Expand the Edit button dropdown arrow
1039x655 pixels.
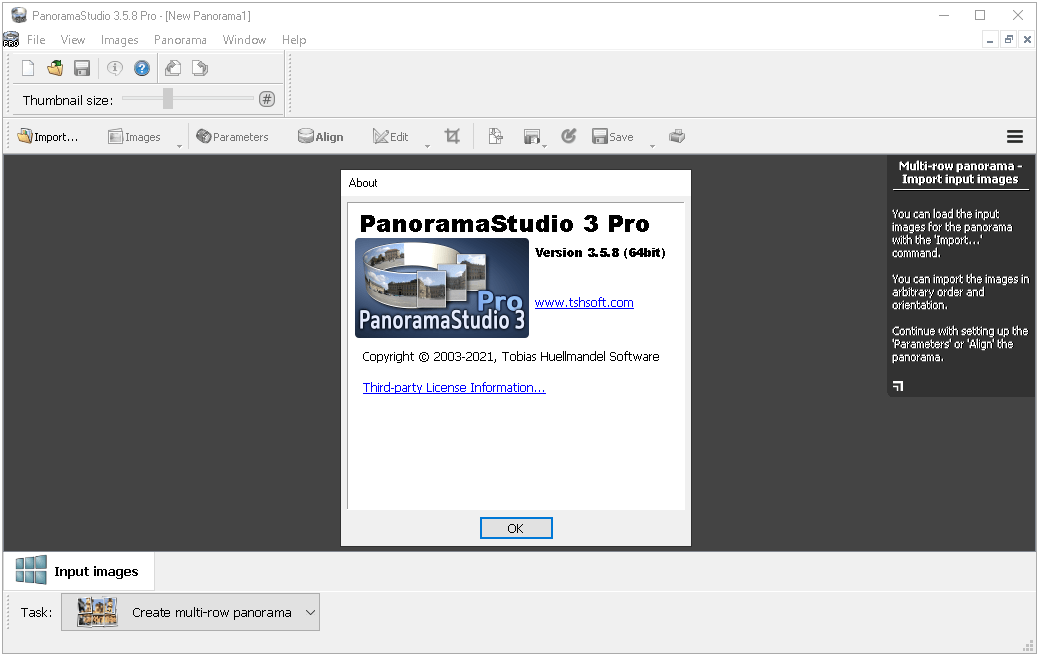pyautogui.click(x=427, y=145)
